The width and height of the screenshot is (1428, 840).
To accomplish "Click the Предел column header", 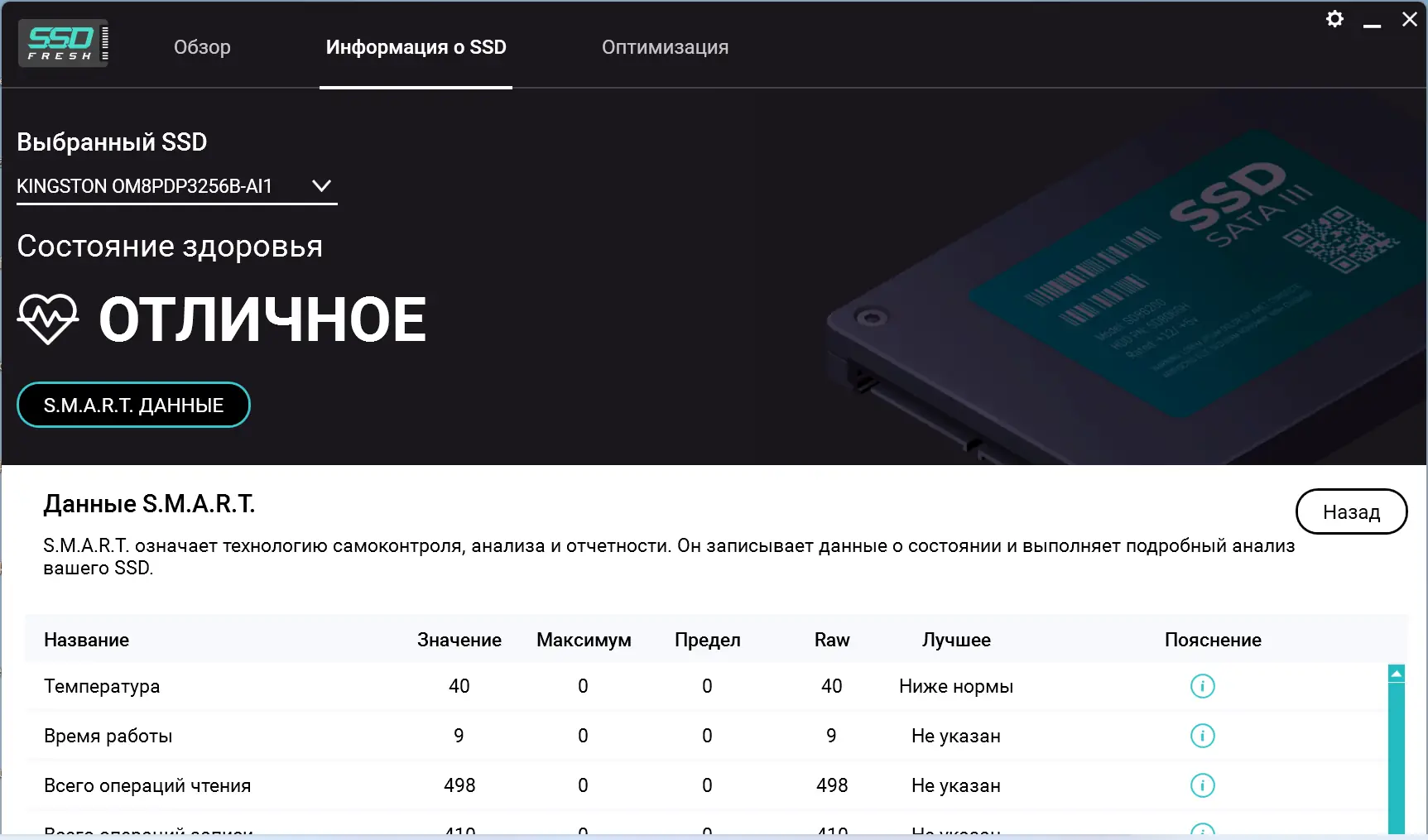I will 708,640.
